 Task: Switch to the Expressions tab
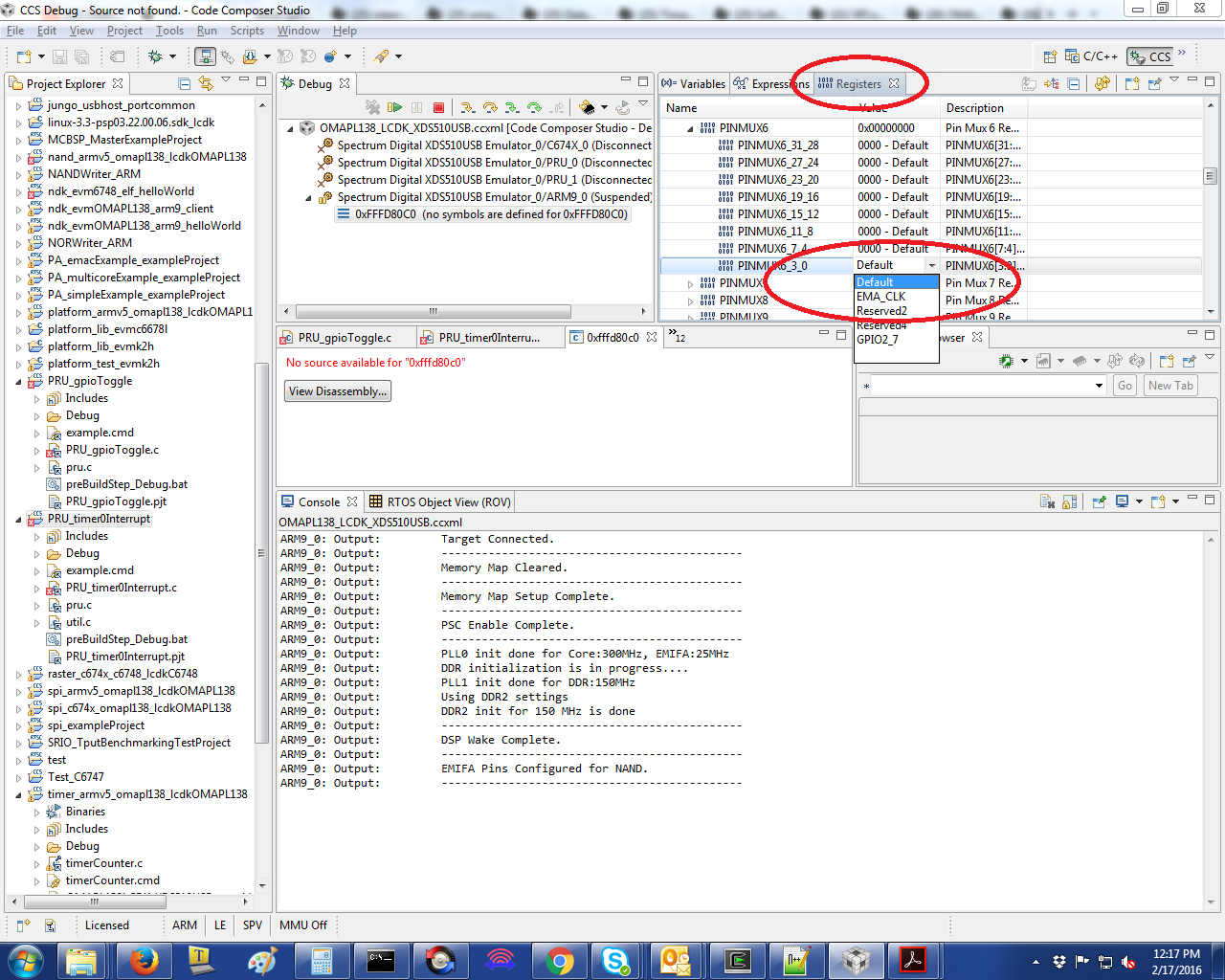coord(771,84)
